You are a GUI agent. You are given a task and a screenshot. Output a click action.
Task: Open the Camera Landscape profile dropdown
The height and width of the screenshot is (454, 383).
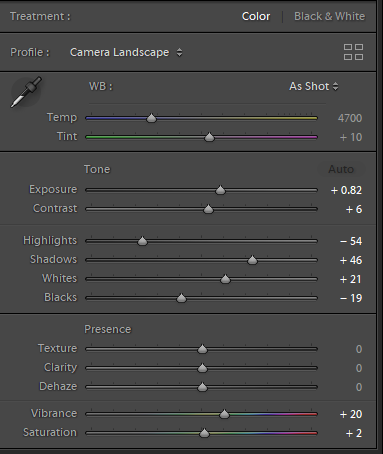pos(126,52)
